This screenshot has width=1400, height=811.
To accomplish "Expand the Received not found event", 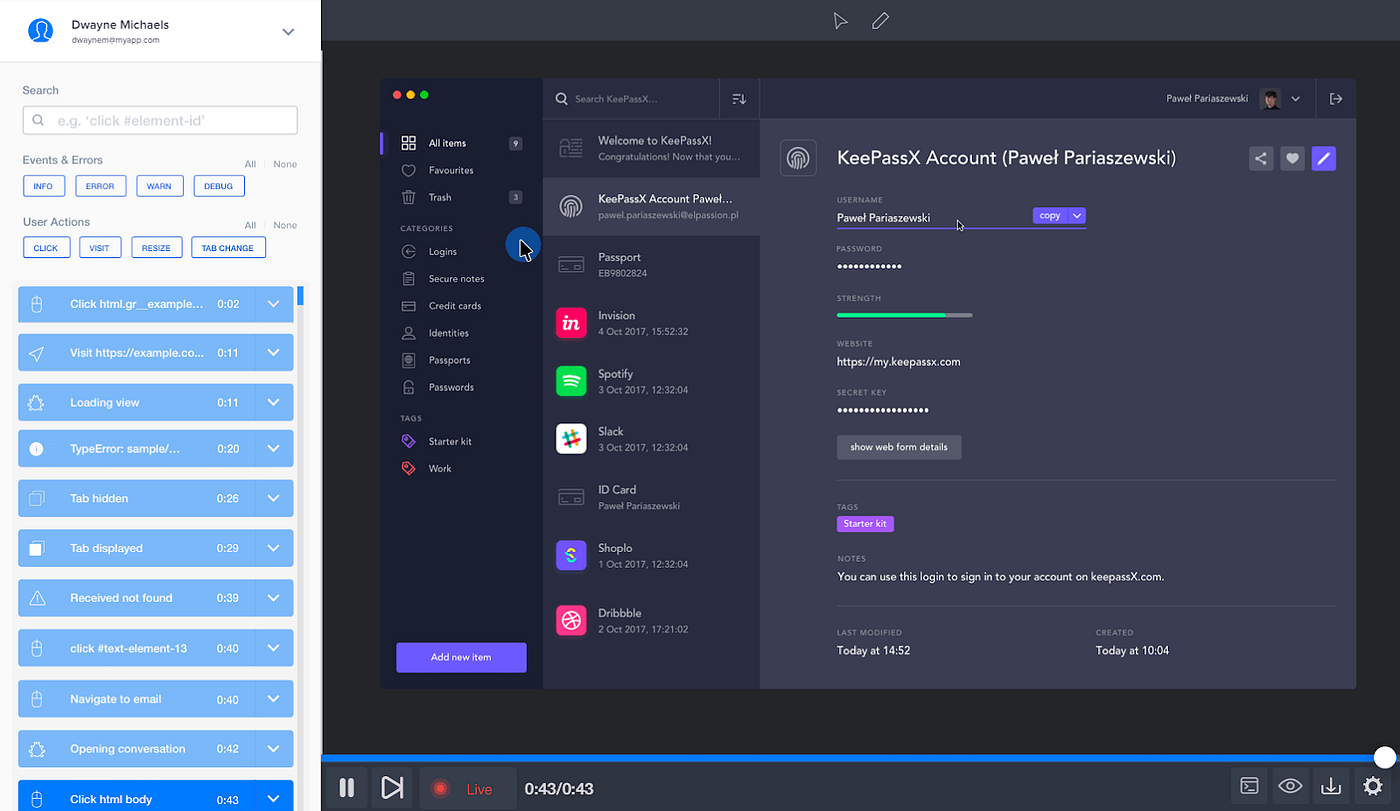I will [x=274, y=598].
